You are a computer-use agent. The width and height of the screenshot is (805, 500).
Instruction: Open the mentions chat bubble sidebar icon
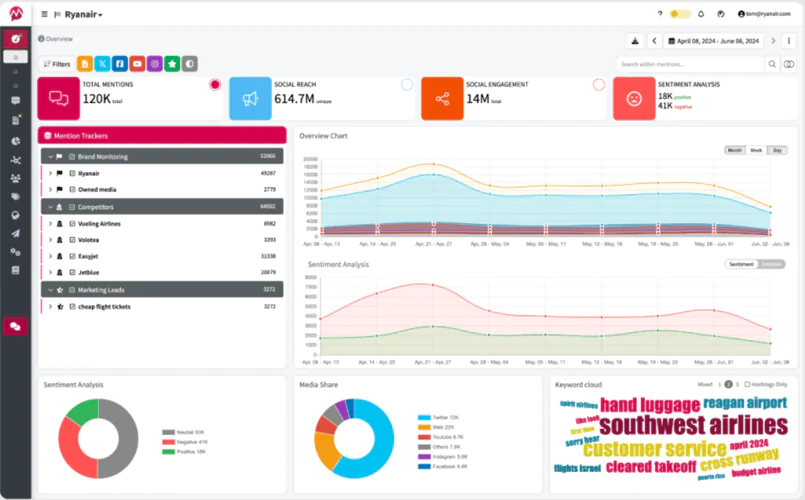coord(15,101)
